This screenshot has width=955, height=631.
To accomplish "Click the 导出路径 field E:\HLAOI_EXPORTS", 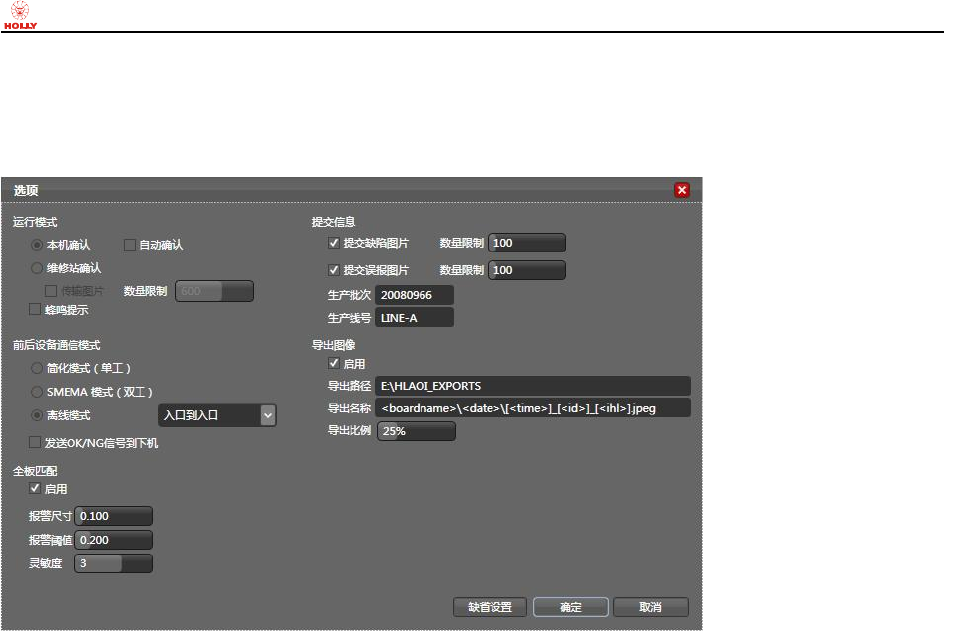I will [533, 386].
